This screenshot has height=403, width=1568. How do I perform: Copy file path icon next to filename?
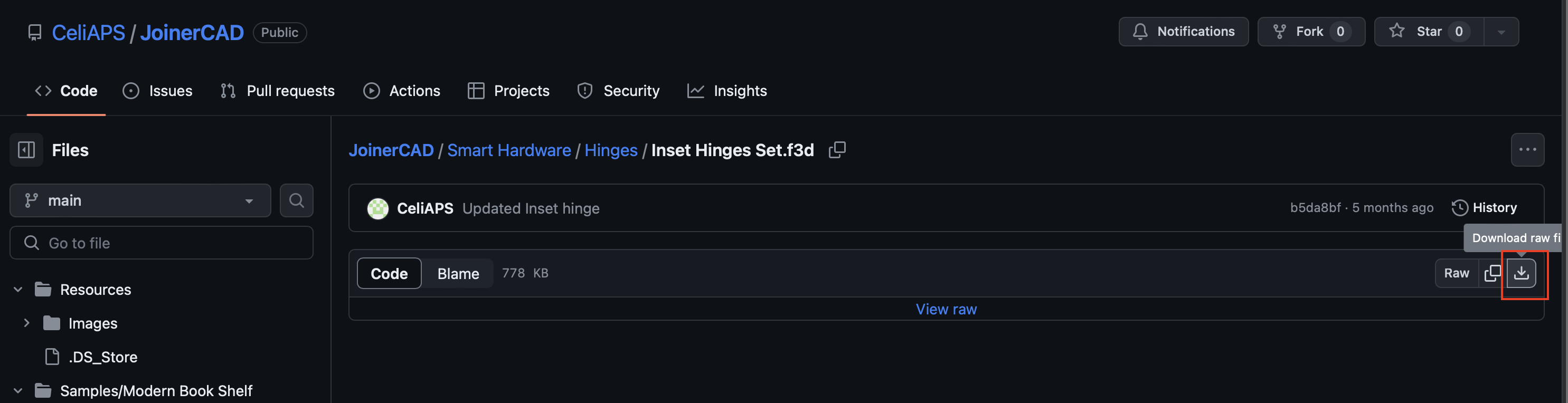[837, 150]
